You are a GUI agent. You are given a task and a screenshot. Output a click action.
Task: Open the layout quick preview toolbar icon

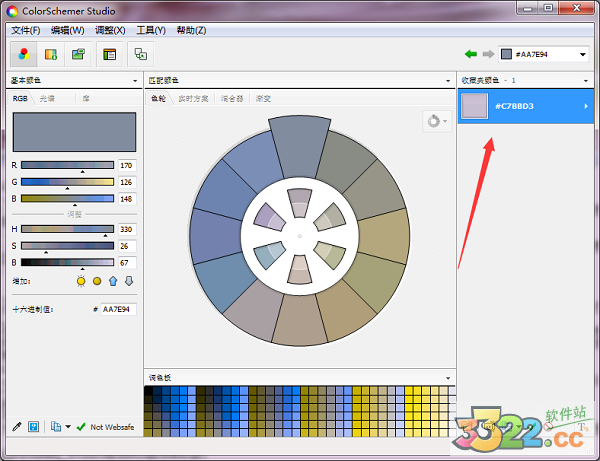pos(109,54)
